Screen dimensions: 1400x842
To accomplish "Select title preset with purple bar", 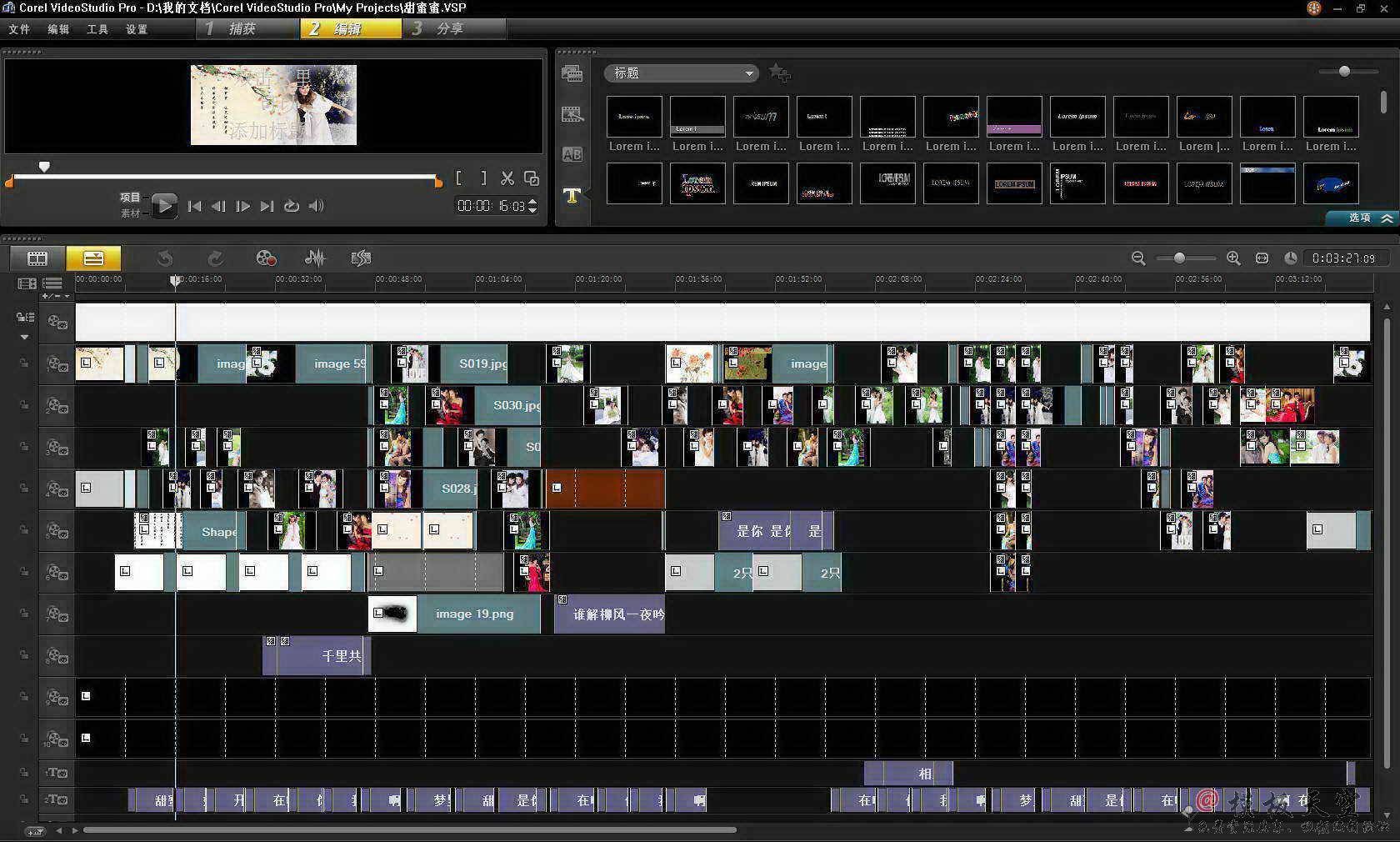I will coord(1014,117).
